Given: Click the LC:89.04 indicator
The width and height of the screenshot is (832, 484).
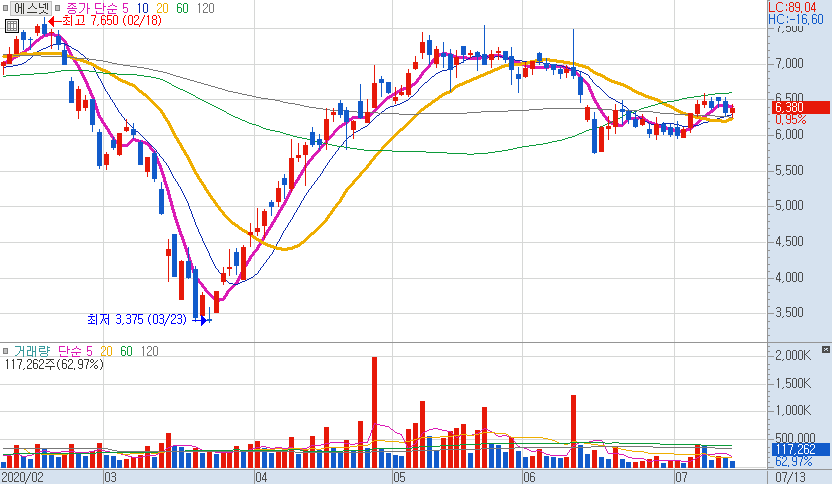Looking at the screenshot, I should click(792, 7).
